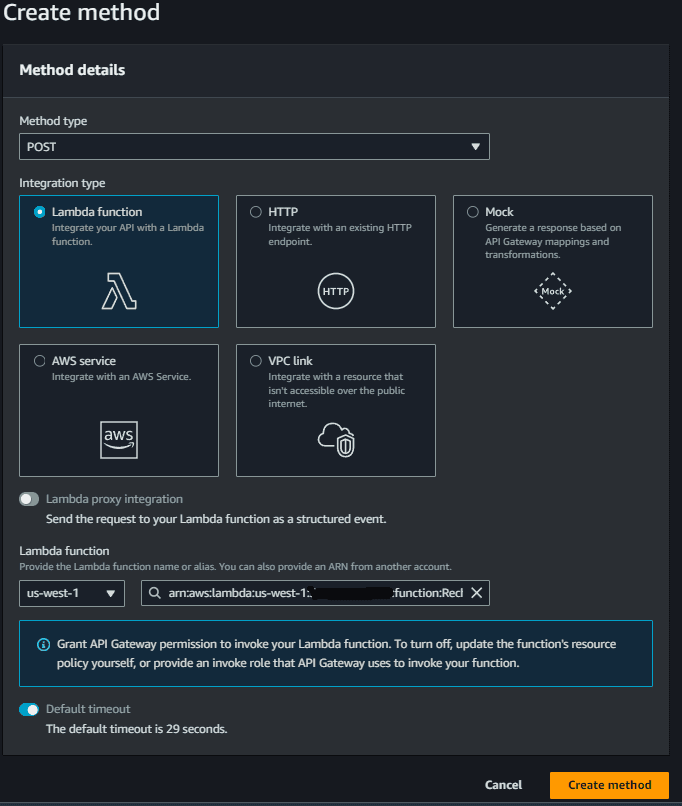Open the us-west-1 region dropdown

pyautogui.click(x=72, y=593)
